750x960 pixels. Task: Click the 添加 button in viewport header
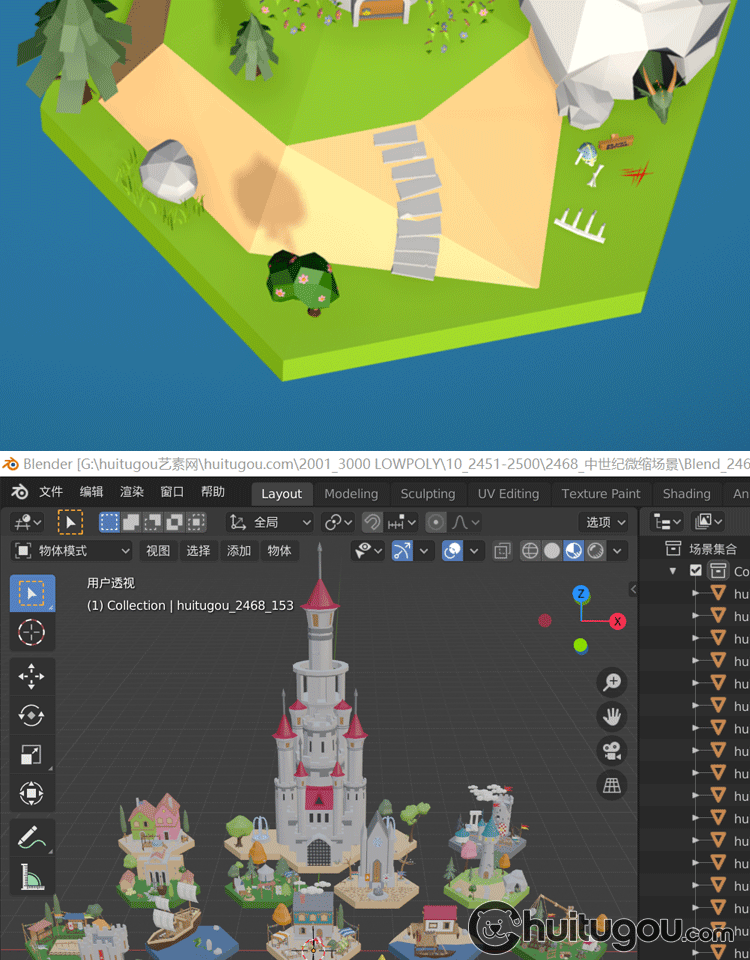click(239, 551)
